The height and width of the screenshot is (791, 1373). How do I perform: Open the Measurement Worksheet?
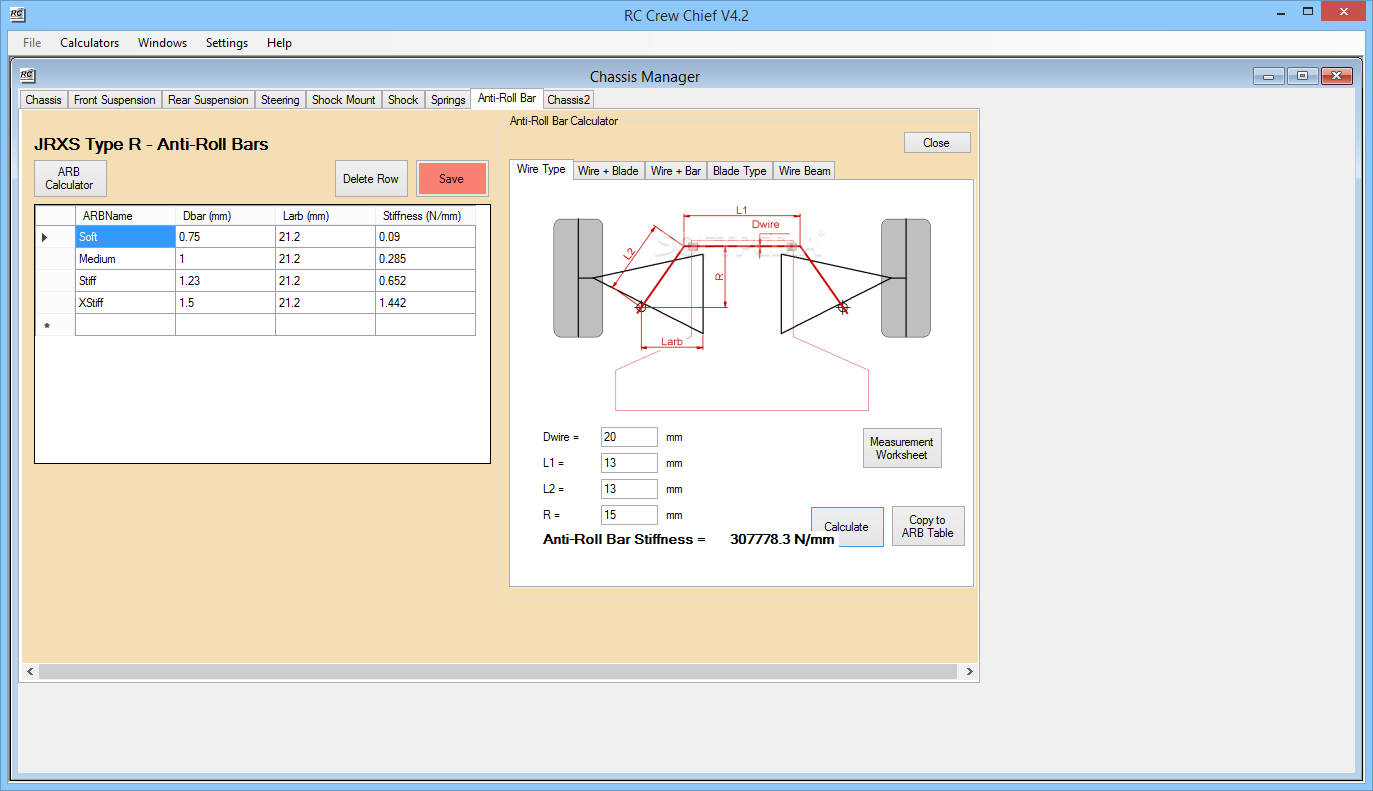click(902, 448)
